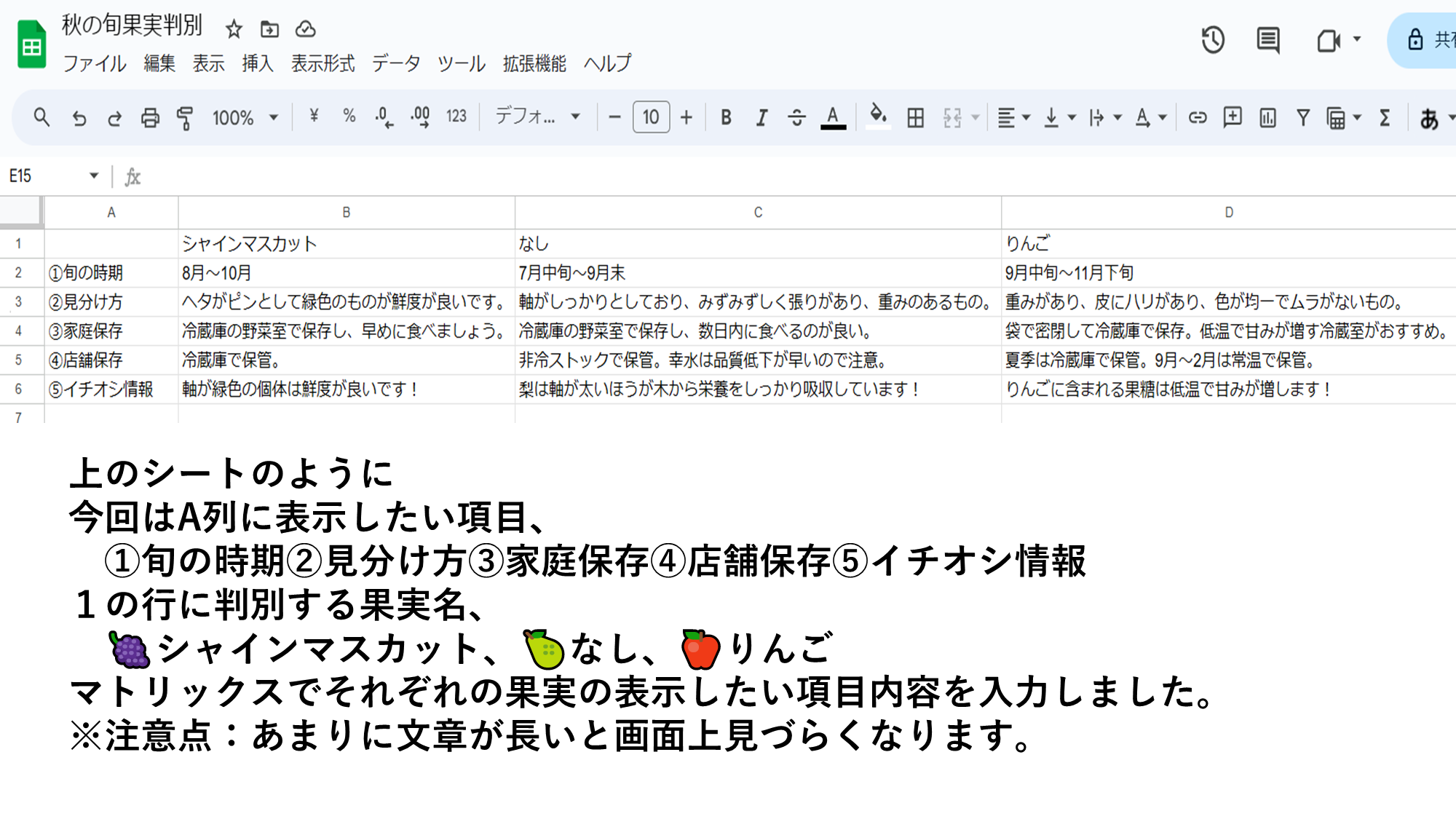
Task: Increase font size with plus button
Action: pos(686,117)
